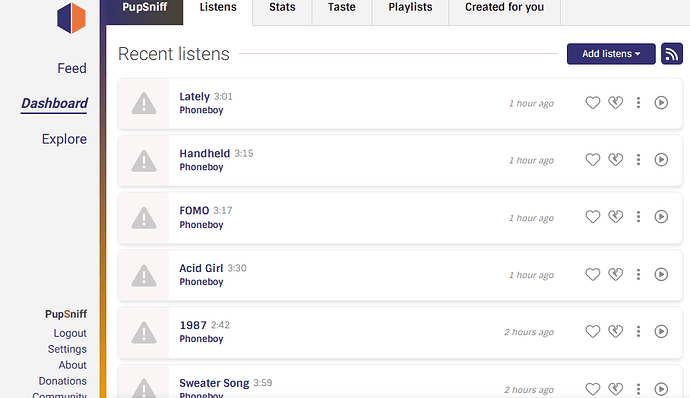Mark FOMO as hated with broken heart
Image resolution: width=690 pixels, height=398 pixels.
(x=615, y=217)
